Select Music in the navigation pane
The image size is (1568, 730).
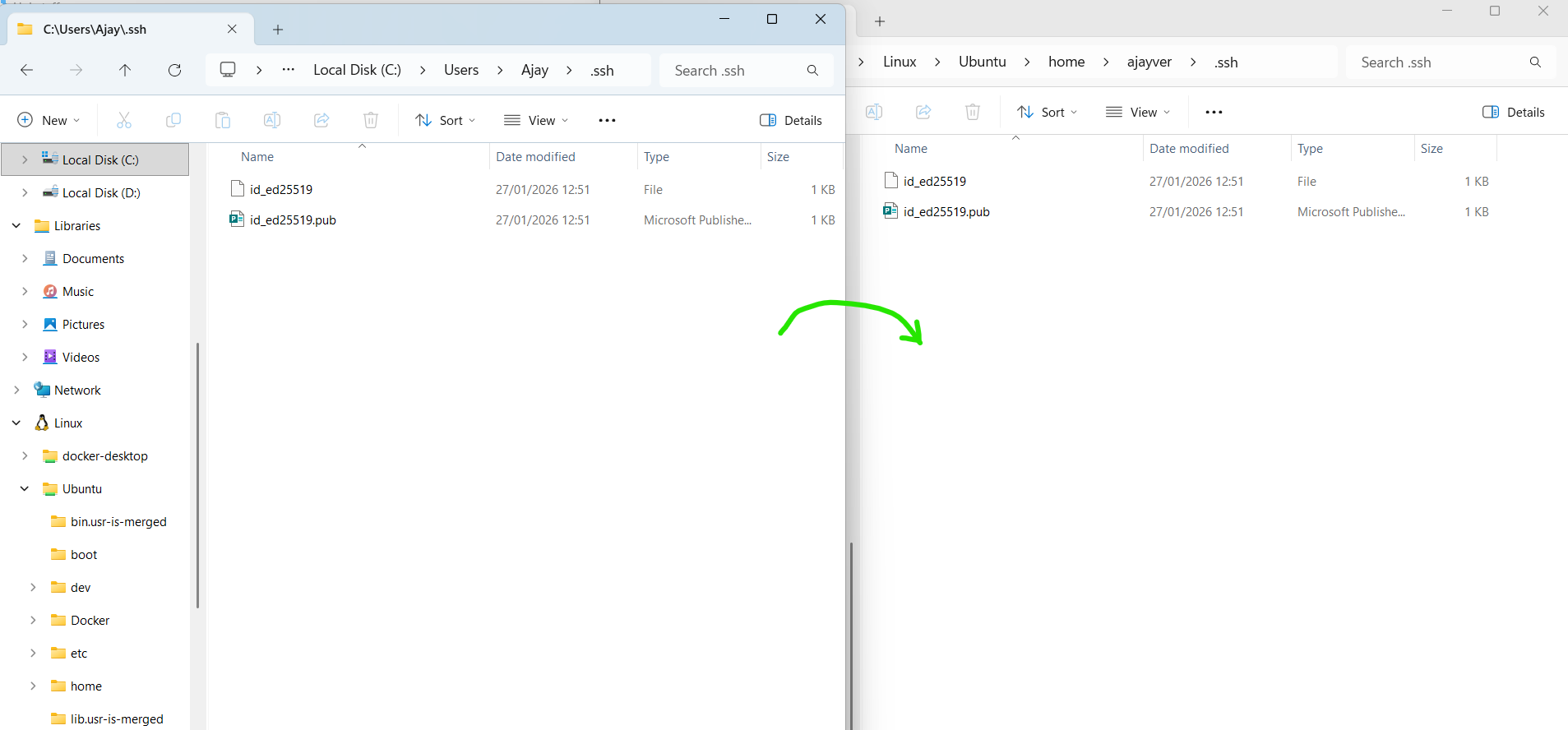(78, 291)
